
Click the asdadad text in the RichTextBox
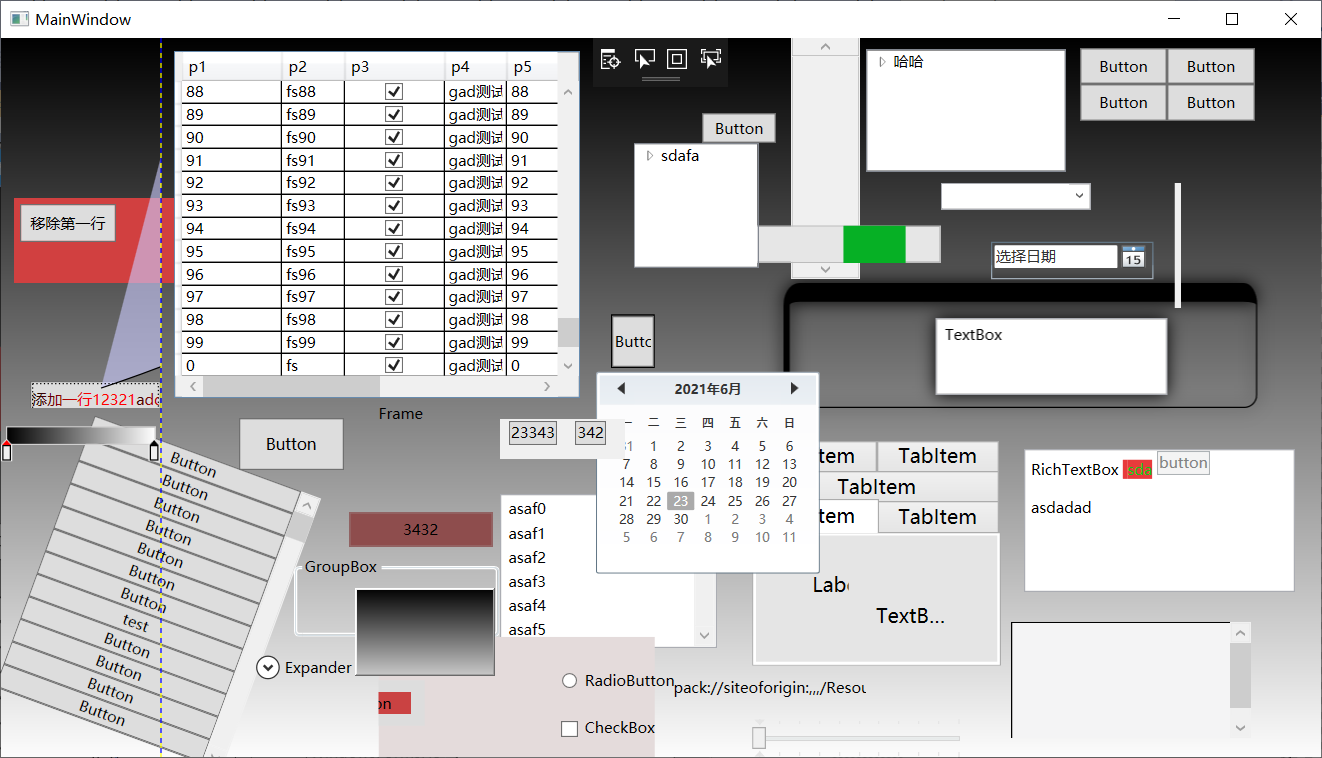point(1061,508)
